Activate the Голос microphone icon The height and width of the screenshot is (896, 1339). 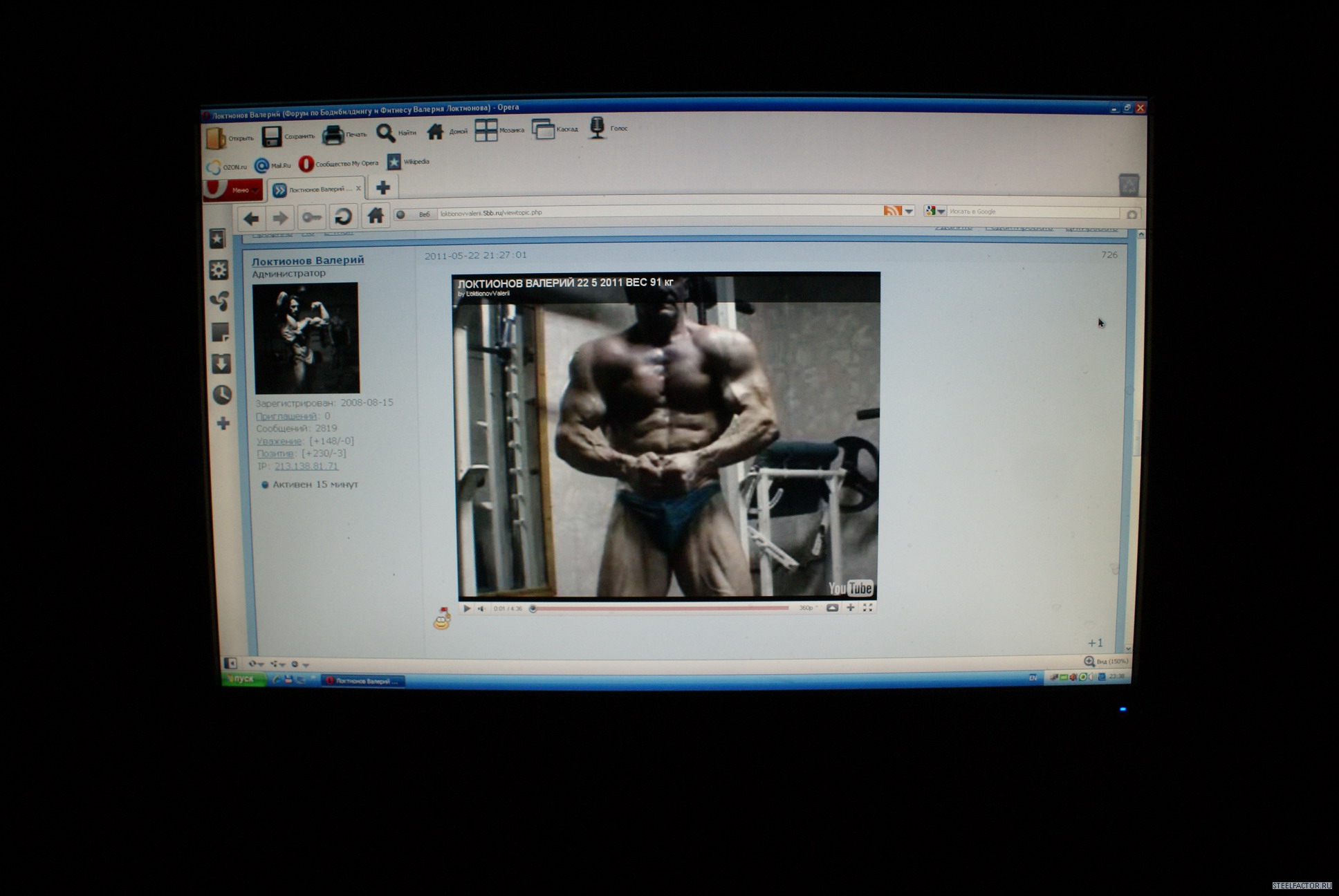[x=597, y=128]
